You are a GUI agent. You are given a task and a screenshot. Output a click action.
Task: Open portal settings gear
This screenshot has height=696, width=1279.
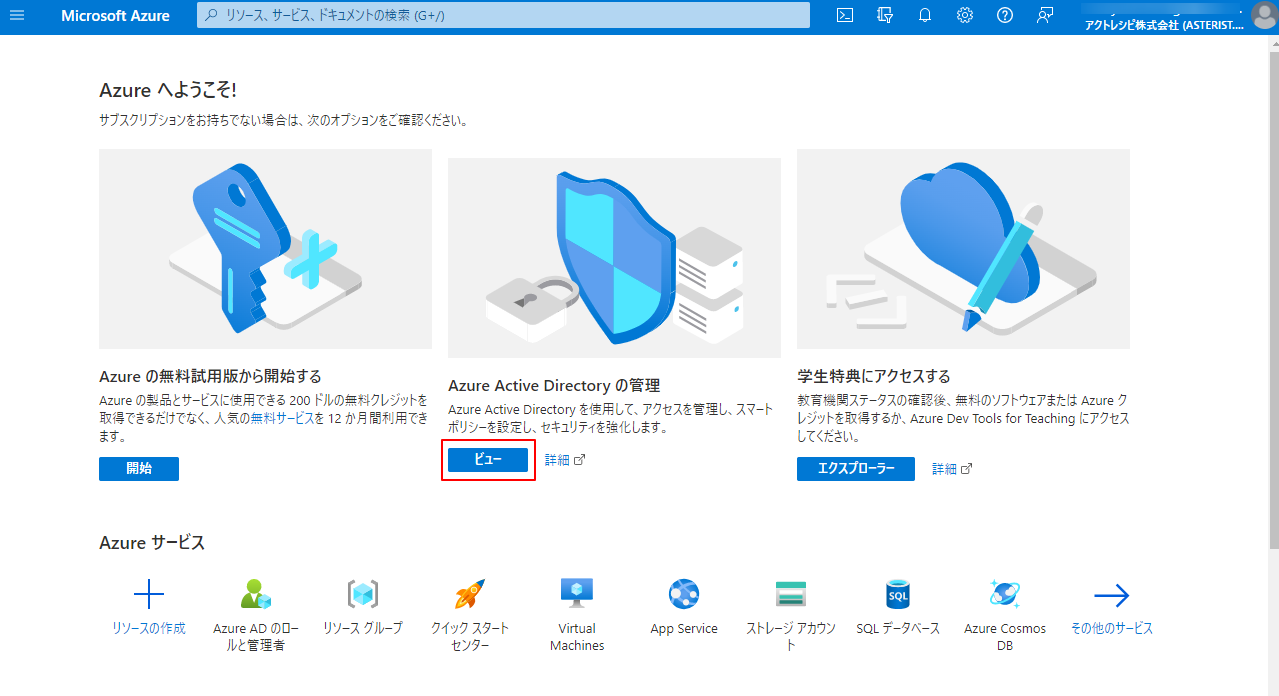tap(965, 15)
